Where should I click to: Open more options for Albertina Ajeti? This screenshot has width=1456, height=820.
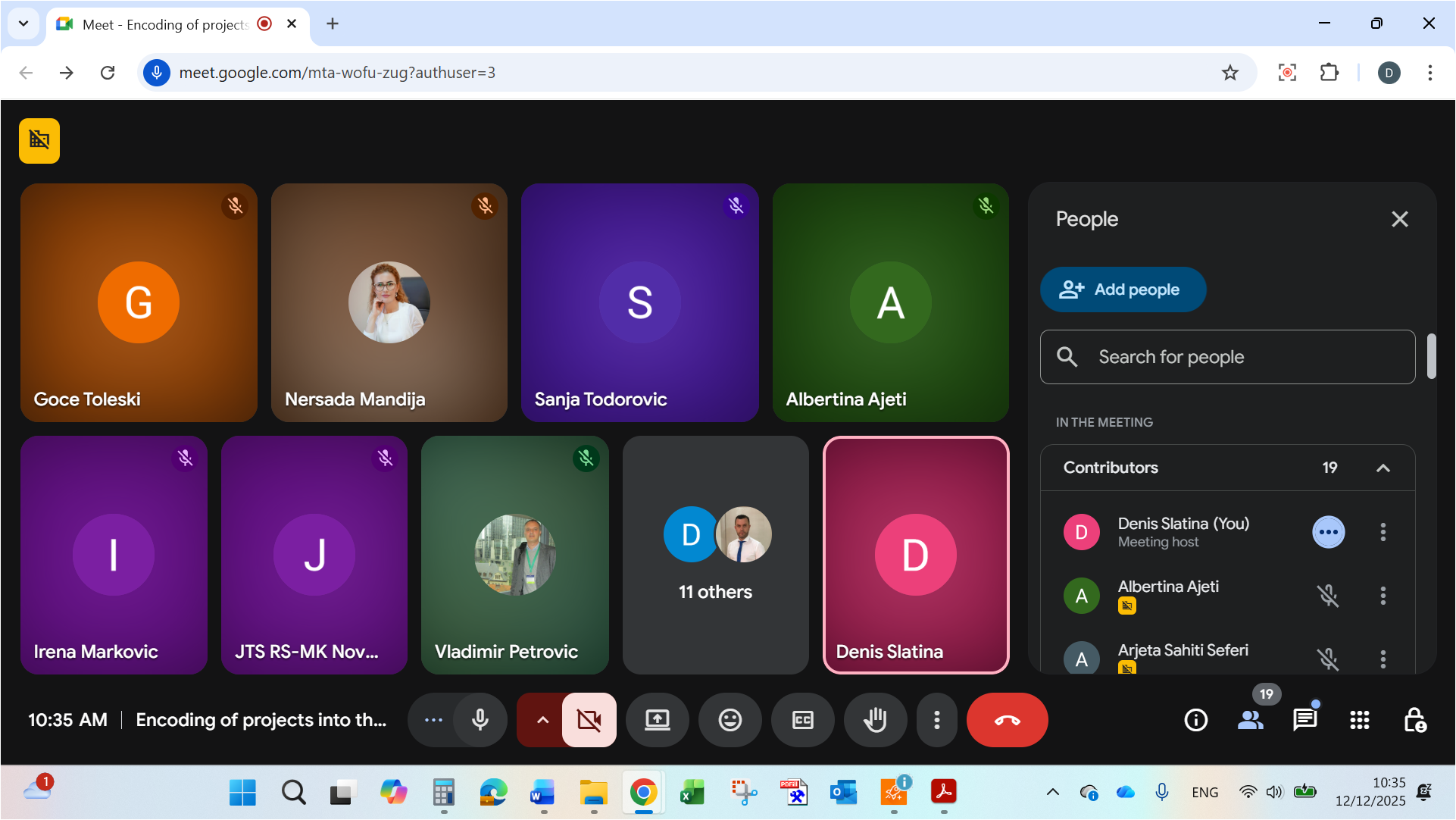pyautogui.click(x=1383, y=596)
